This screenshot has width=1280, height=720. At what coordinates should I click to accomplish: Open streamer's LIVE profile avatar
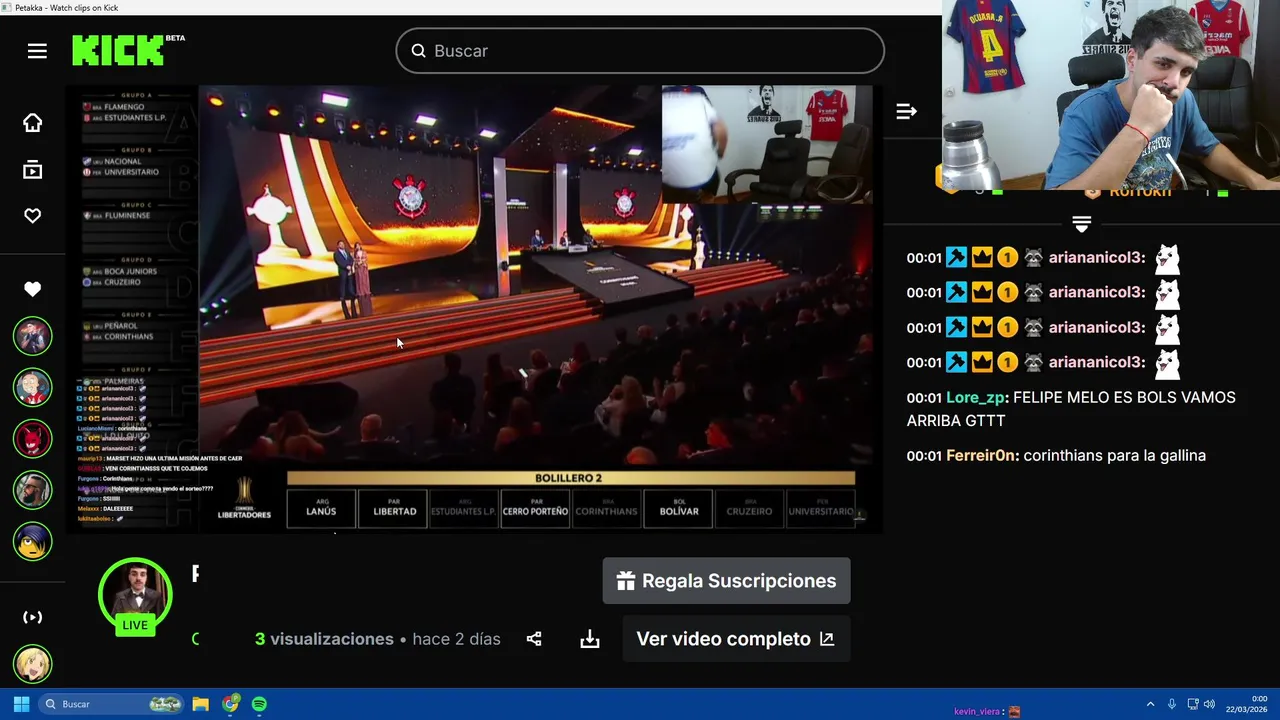pos(135,596)
